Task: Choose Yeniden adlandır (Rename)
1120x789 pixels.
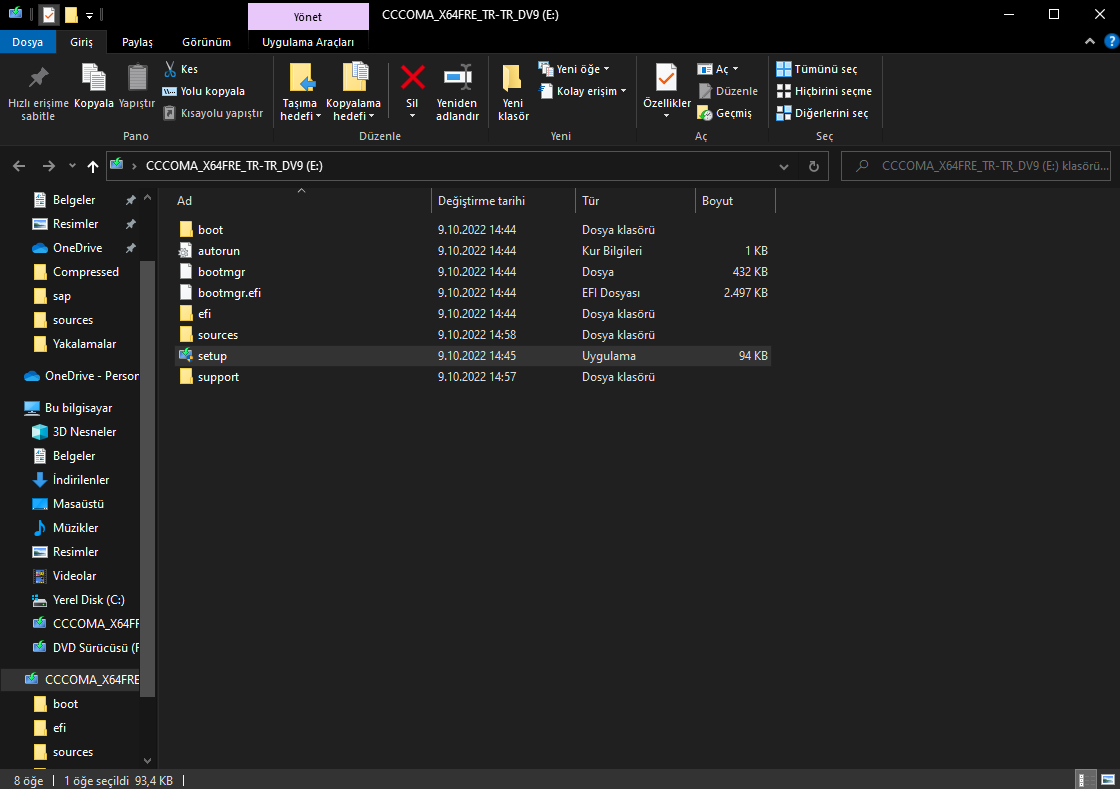Action: [457, 93]
